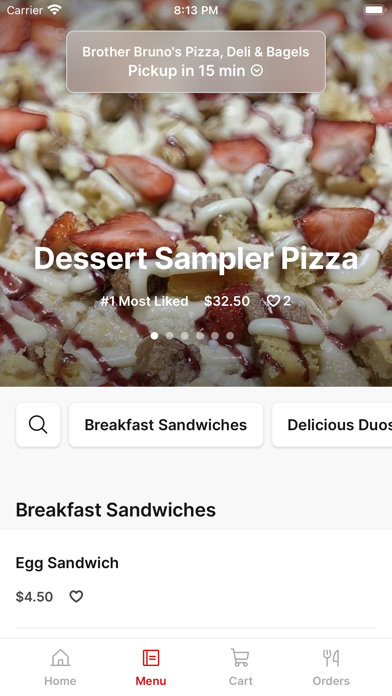Select Breakfast Sandwiches category chip
The height and width of the screenshot is (696, 392).
point(166,425)
